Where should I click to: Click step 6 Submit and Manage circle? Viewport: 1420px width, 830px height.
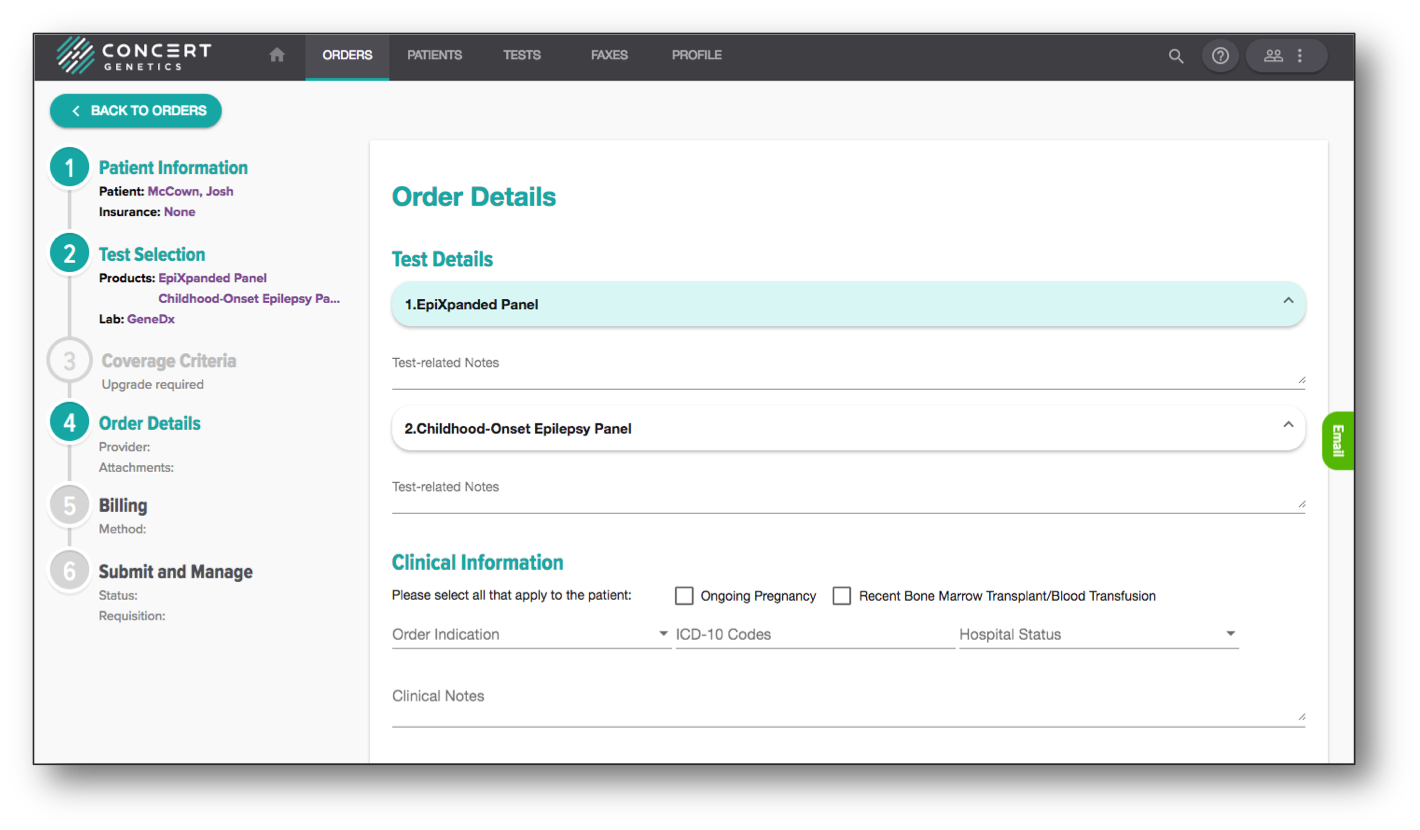click(x=69, y=571)
